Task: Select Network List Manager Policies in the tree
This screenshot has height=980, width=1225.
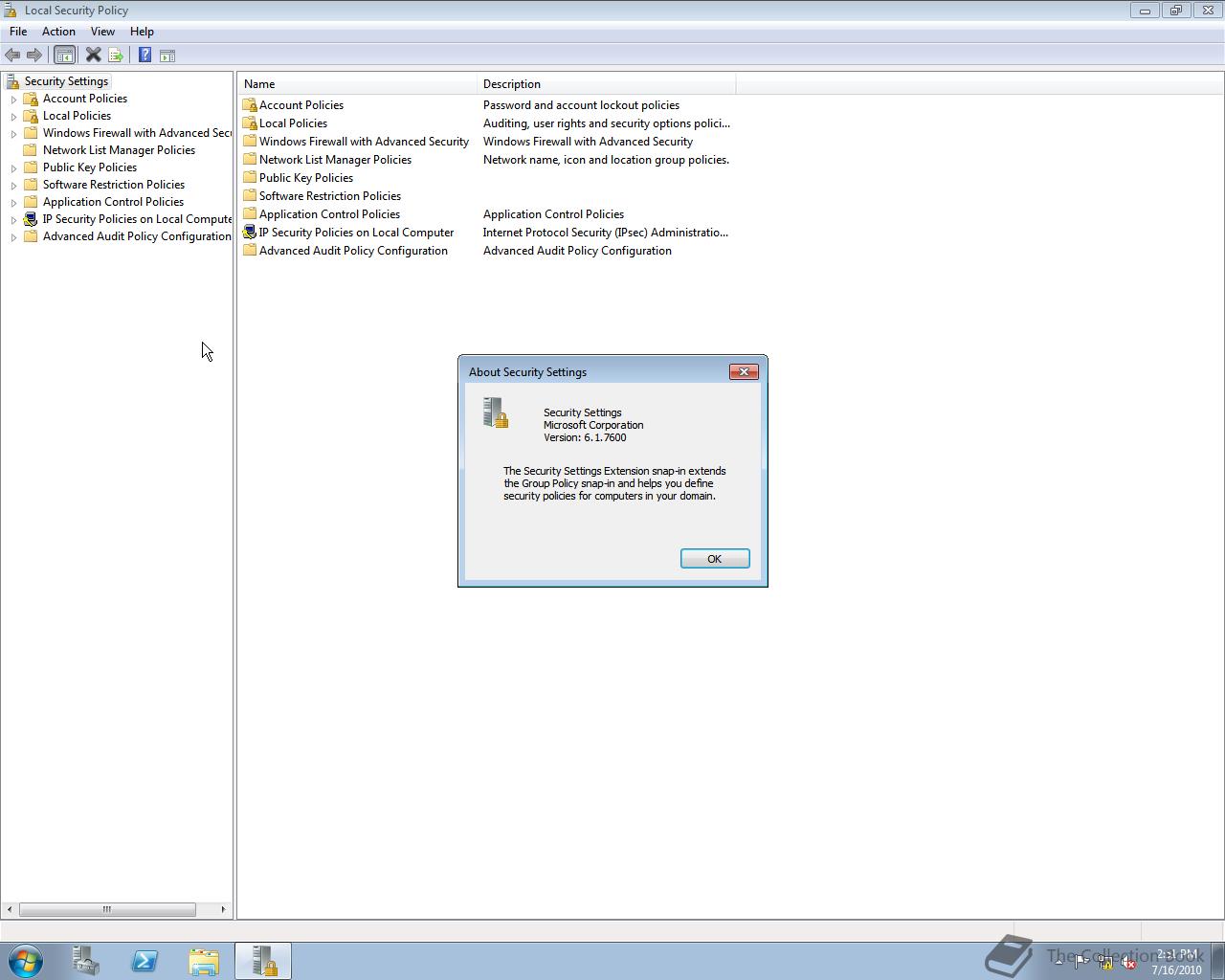Action: coord(119,150)
